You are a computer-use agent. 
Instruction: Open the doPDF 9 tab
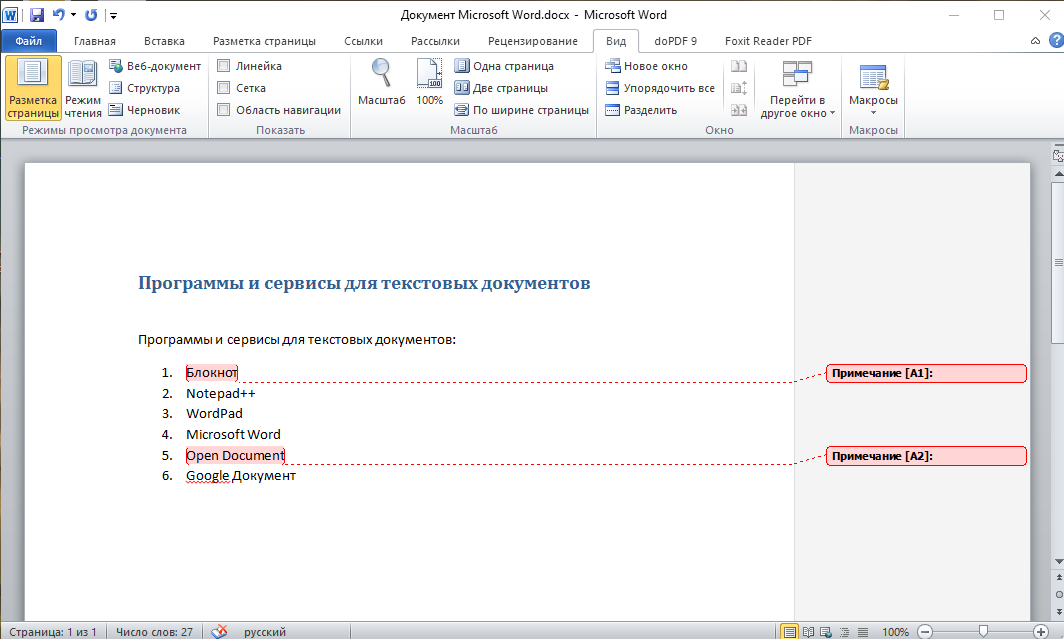point(675,41)
